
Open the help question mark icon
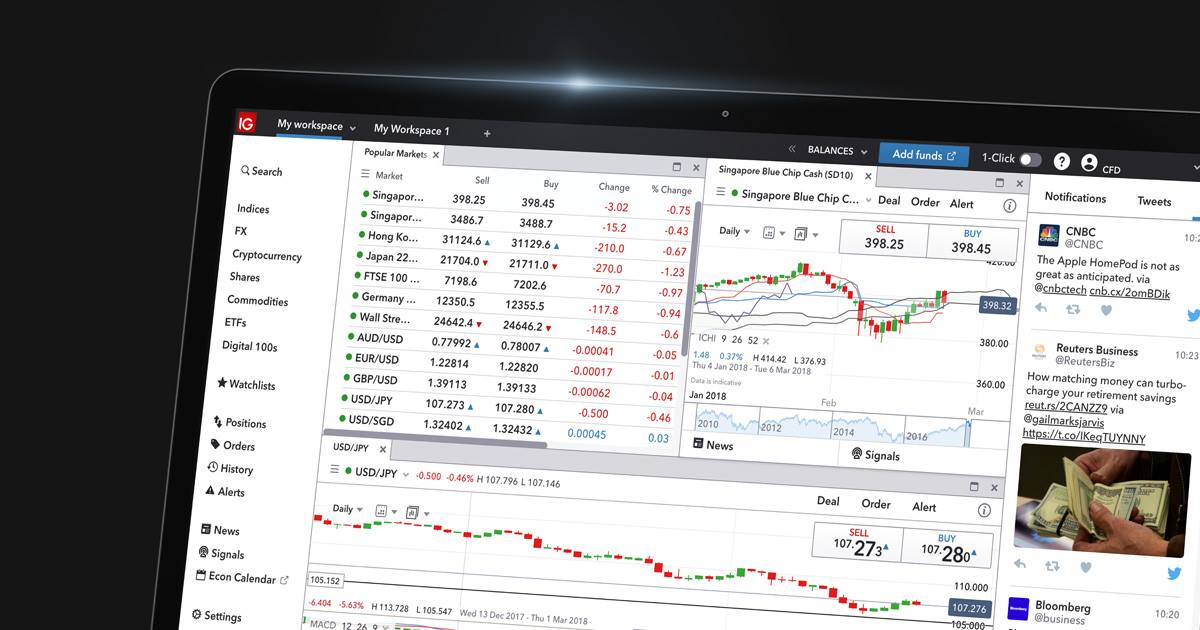1062,161
